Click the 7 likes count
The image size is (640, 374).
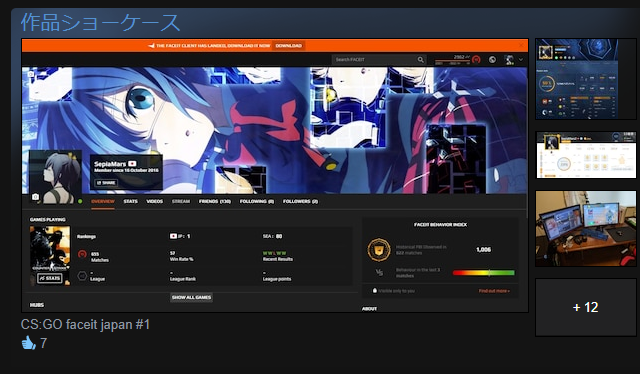click(x=43, y=343)
